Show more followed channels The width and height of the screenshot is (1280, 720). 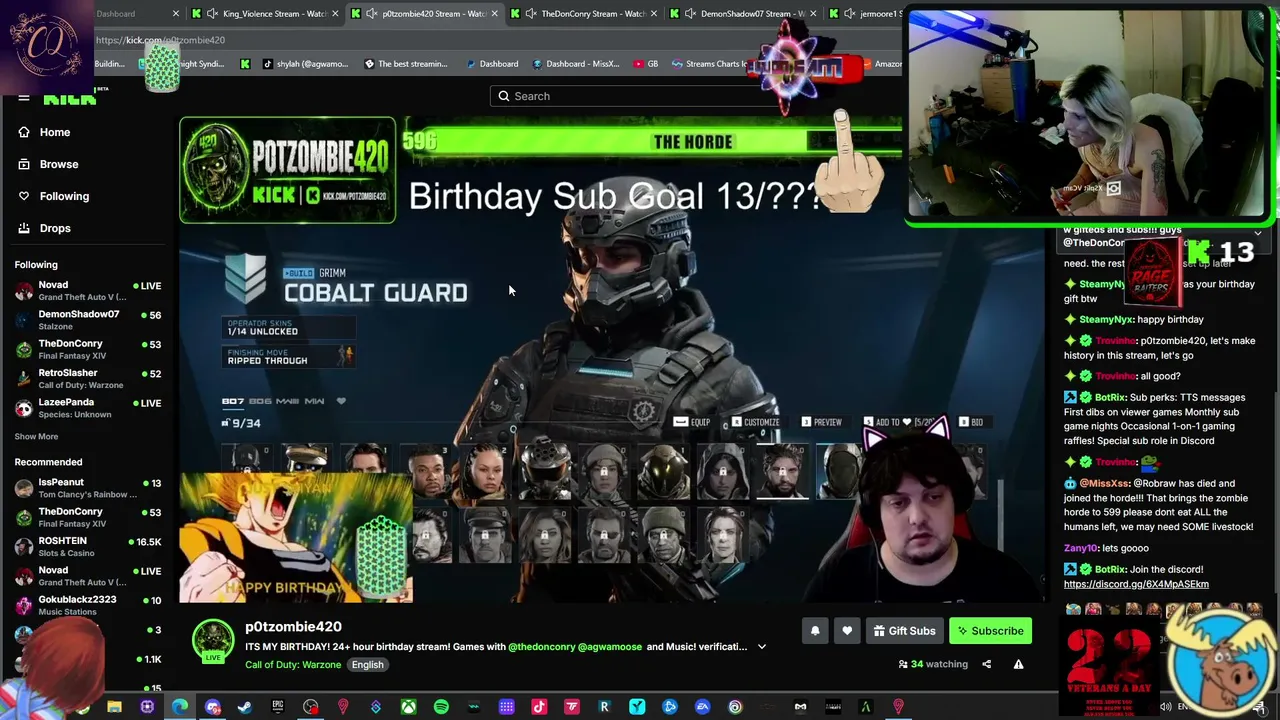pyautogui.click(x=36, y=436)
